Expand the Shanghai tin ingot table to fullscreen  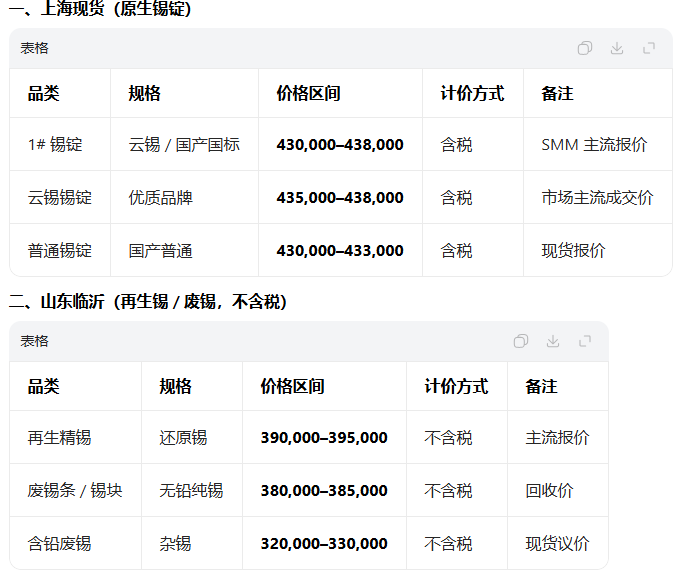tap(649, 48)
